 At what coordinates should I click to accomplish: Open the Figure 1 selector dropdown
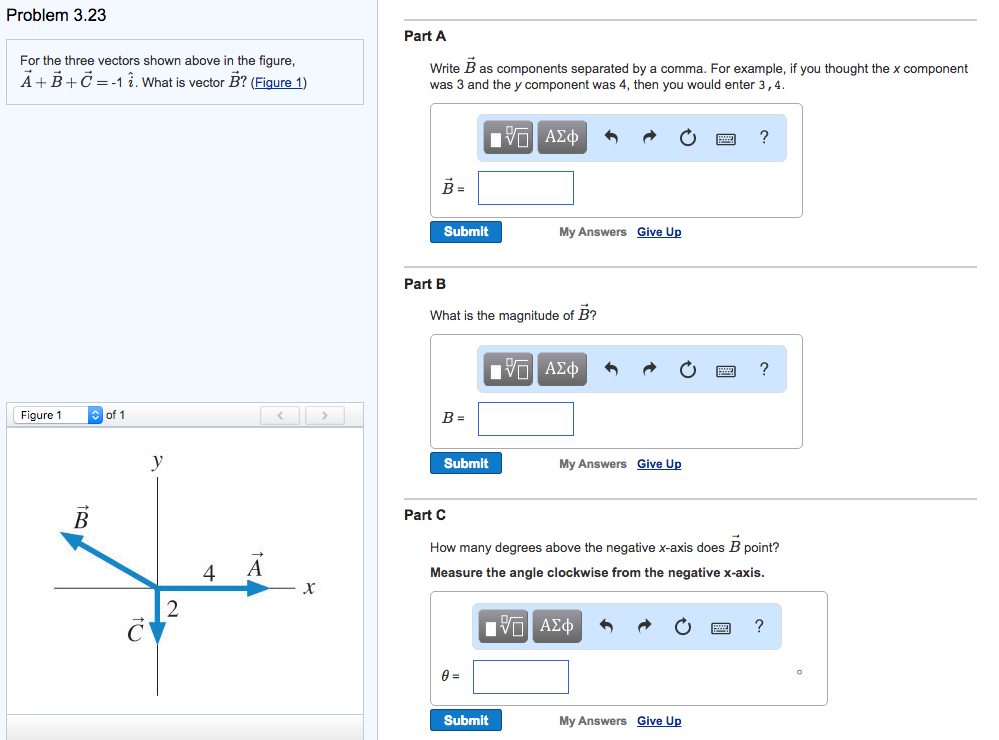pyautogui.click(x=58, y=415)
